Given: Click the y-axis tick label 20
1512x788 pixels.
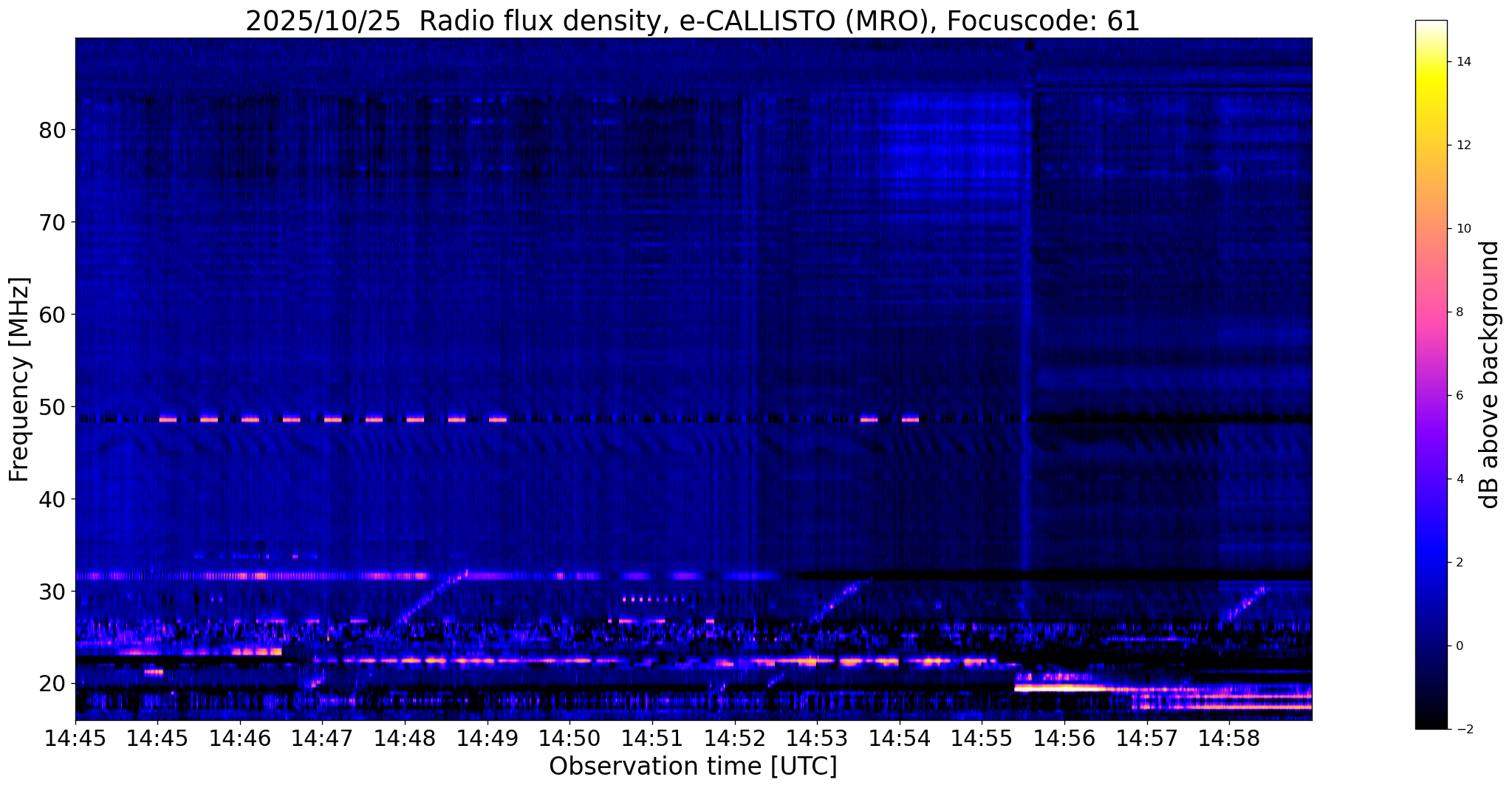Looking at the screenshot, I should click(52, 684).
